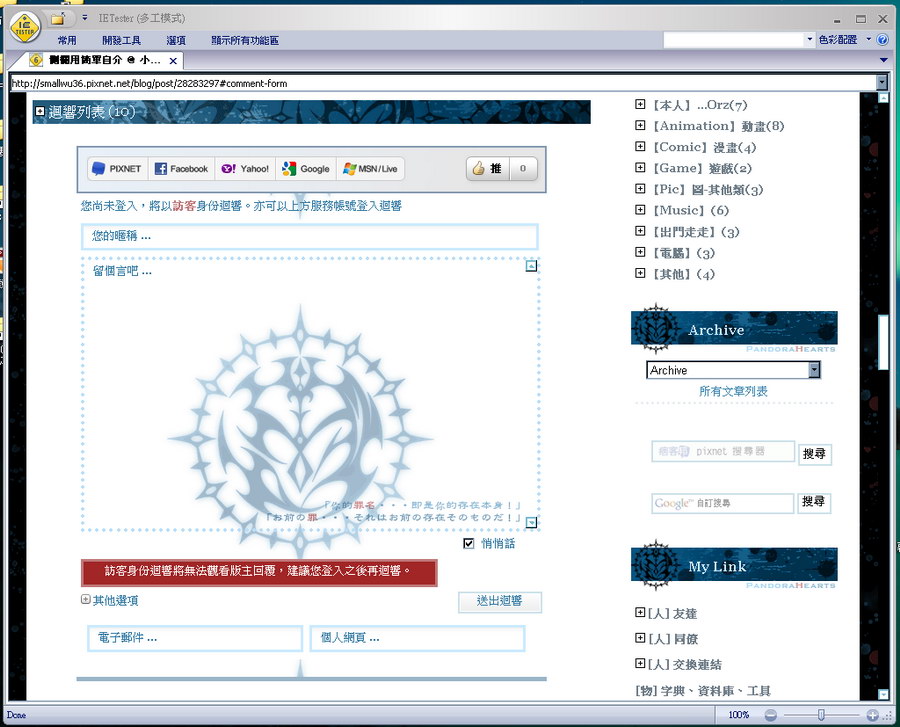Click the IETester application logo button
The width and height of the screenshot is (900, 727).
click(x=25, y=27)
